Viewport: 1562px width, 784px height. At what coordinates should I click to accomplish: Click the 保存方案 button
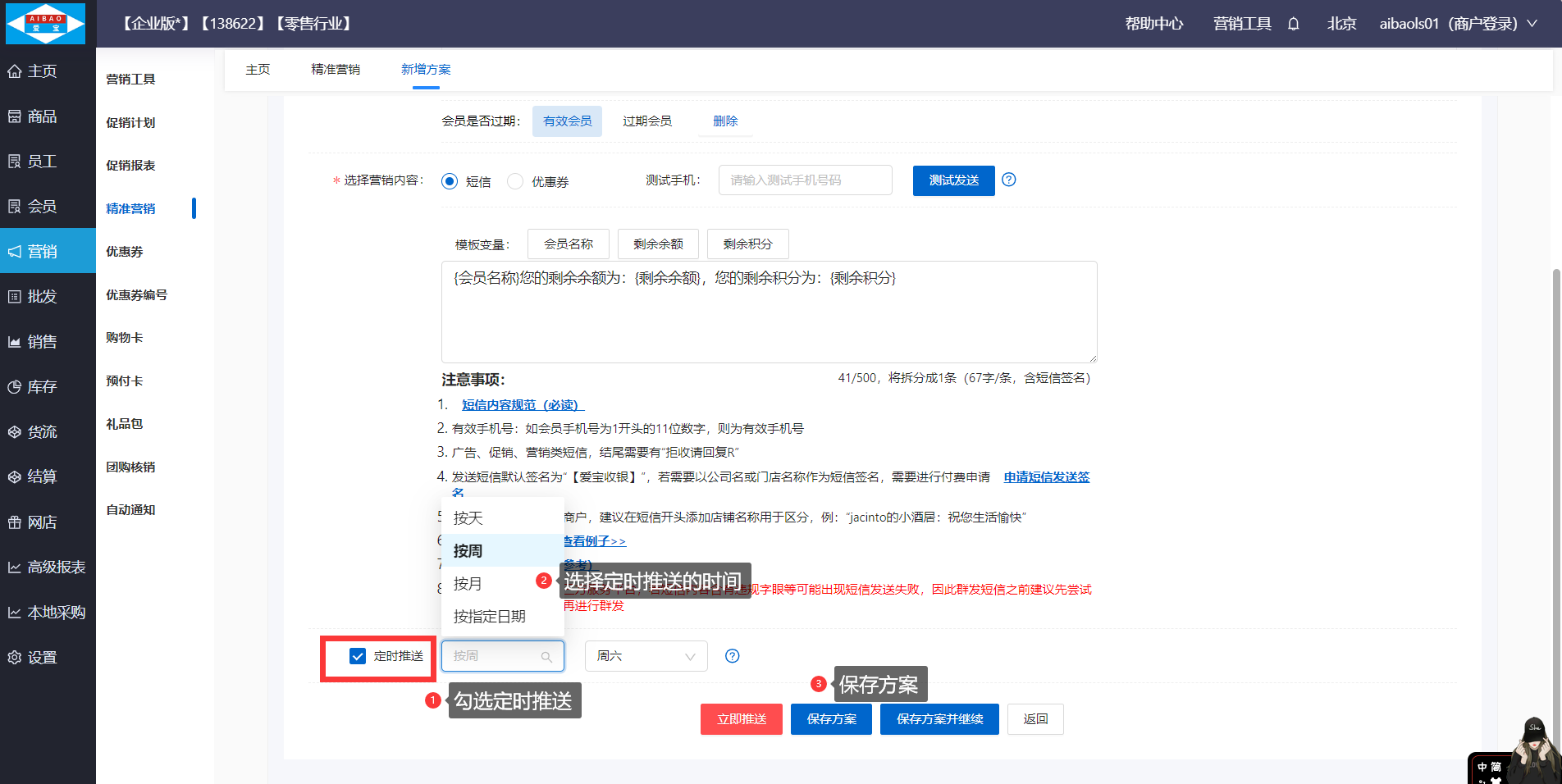pos(831,719)
